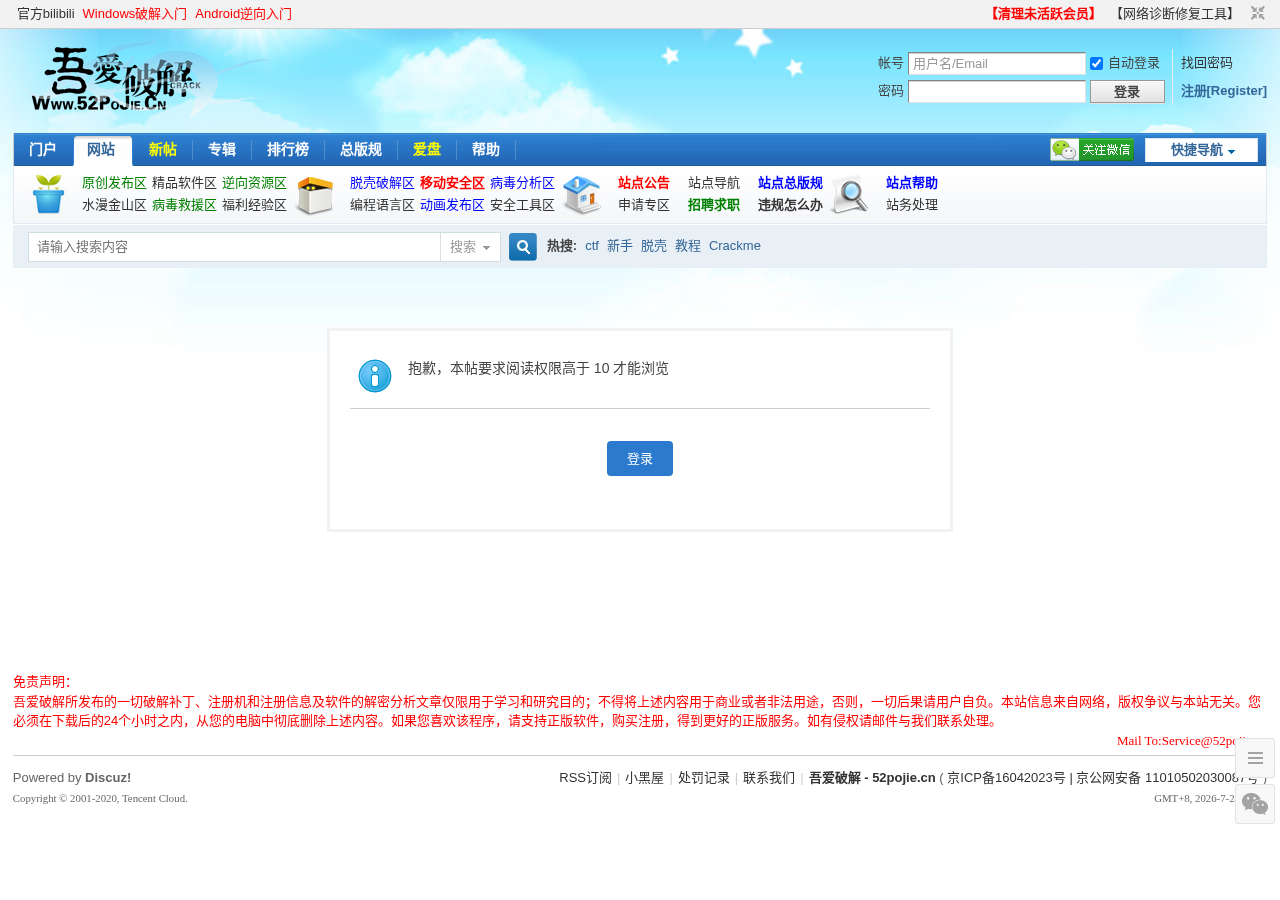
Task: Click the toolbox category icon
Action: tap(315, 195)
